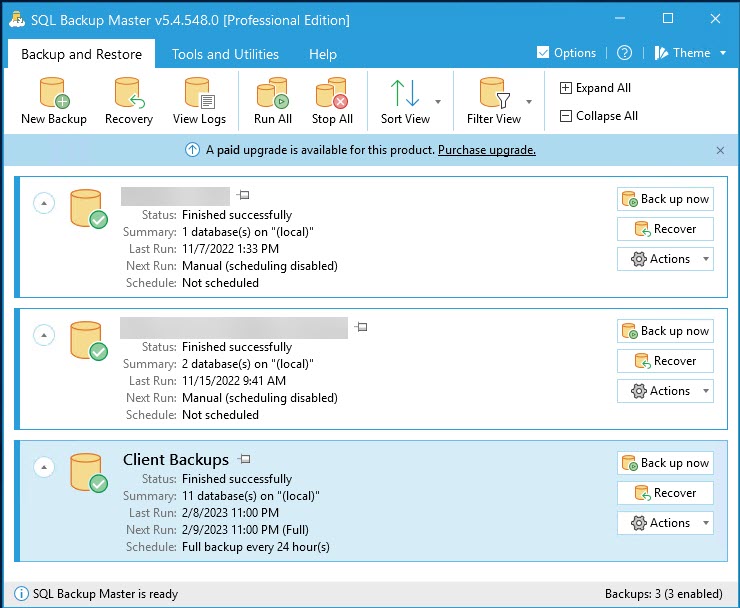Viewport: 740px width, 608px height.
Task: Maximize the SQL Backup Master window
Action: 667,19
